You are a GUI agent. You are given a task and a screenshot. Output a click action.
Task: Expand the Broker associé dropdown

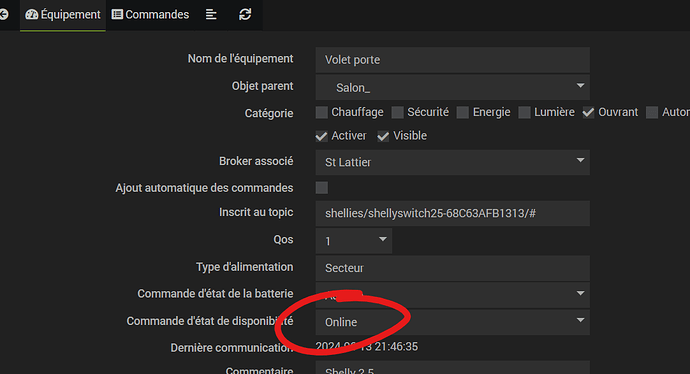click(x=452, y=162)
